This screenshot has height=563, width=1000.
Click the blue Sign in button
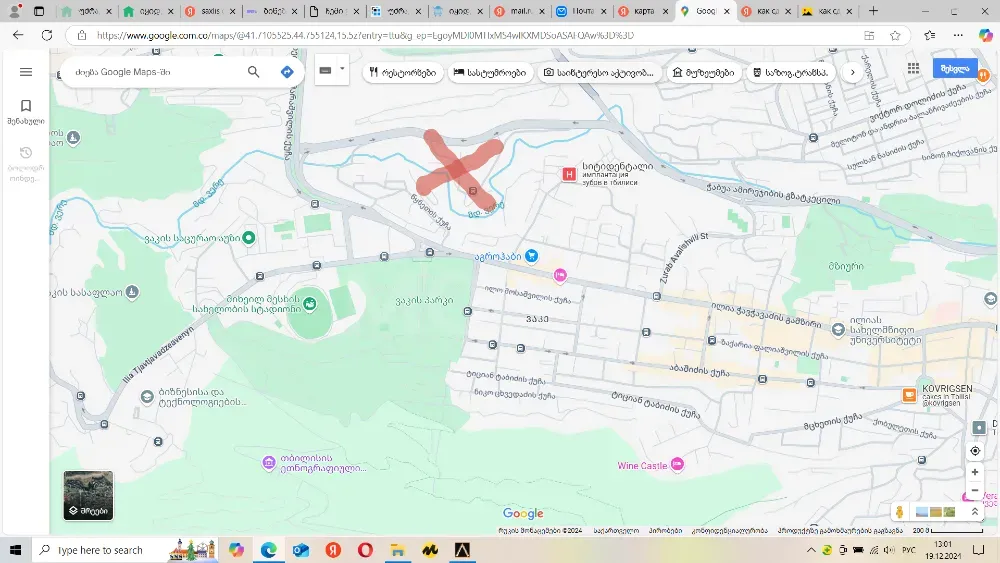tap(955, 68)
